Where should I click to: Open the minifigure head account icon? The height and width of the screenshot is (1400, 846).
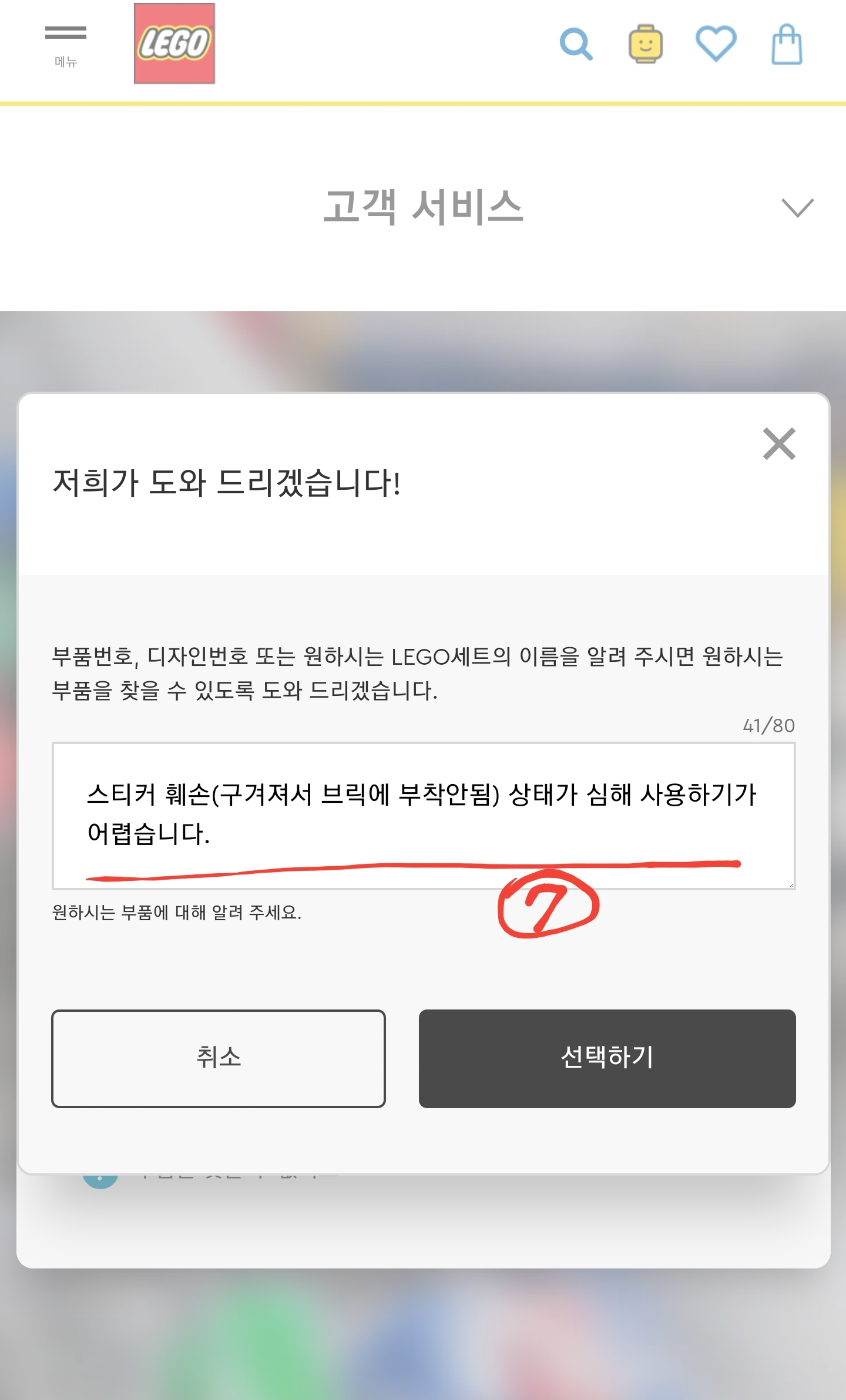point(646,44)
